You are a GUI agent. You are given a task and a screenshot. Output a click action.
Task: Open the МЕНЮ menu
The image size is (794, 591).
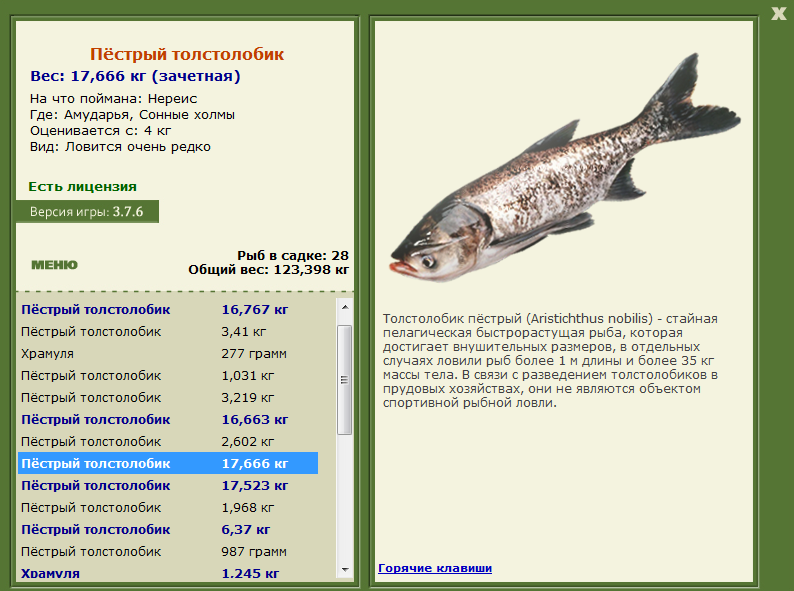point(55,265)
